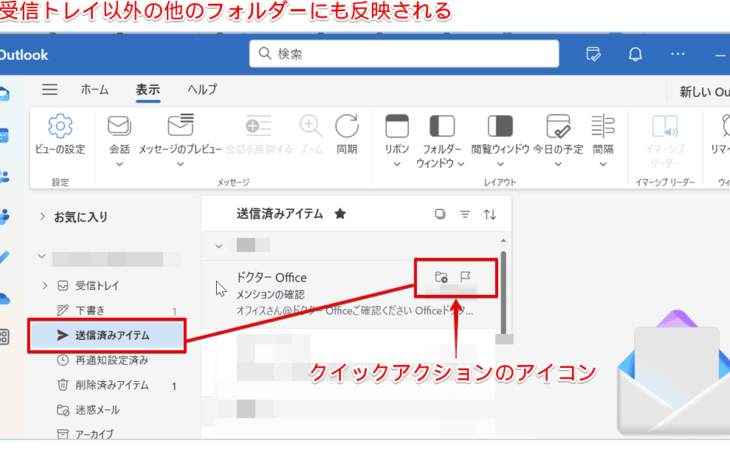Expand the 受信トレイ folder chevron

click(x=44, y=286)
